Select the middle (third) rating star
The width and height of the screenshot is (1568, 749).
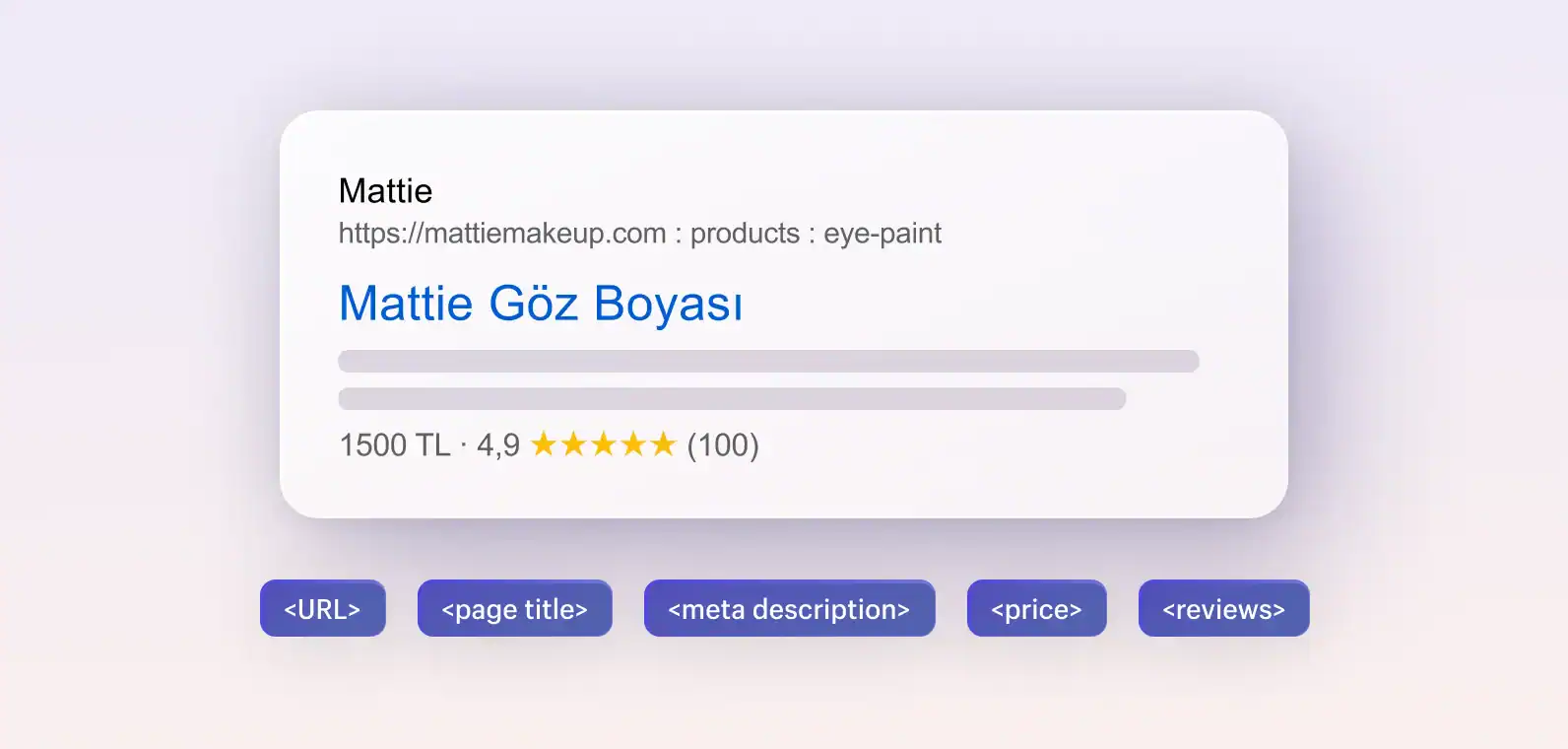click(x=603, y=444)
